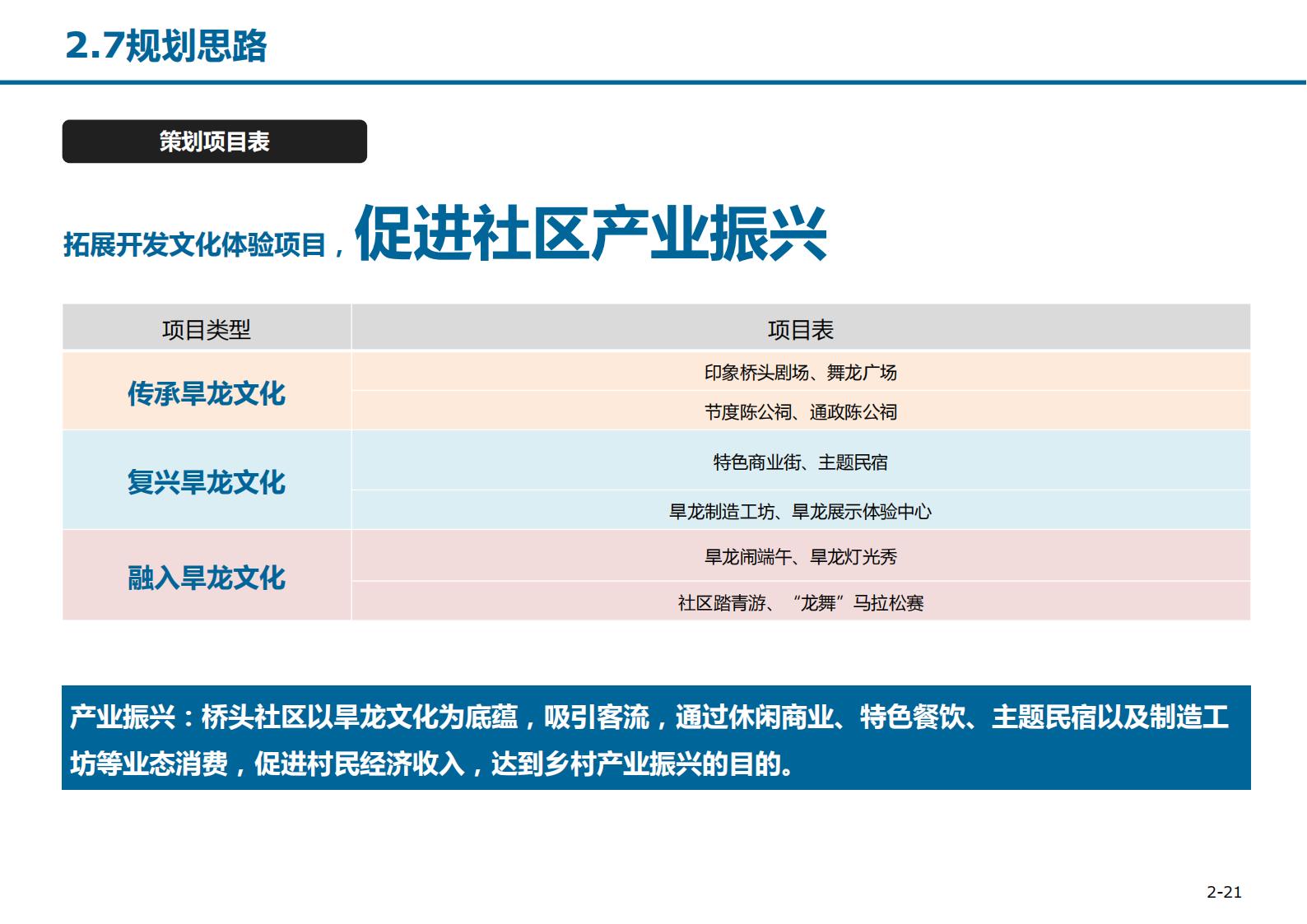Click the blue "产业振兴" summary text box
The height and width of the screenshot is (924, 1307).
click(656, 738)
